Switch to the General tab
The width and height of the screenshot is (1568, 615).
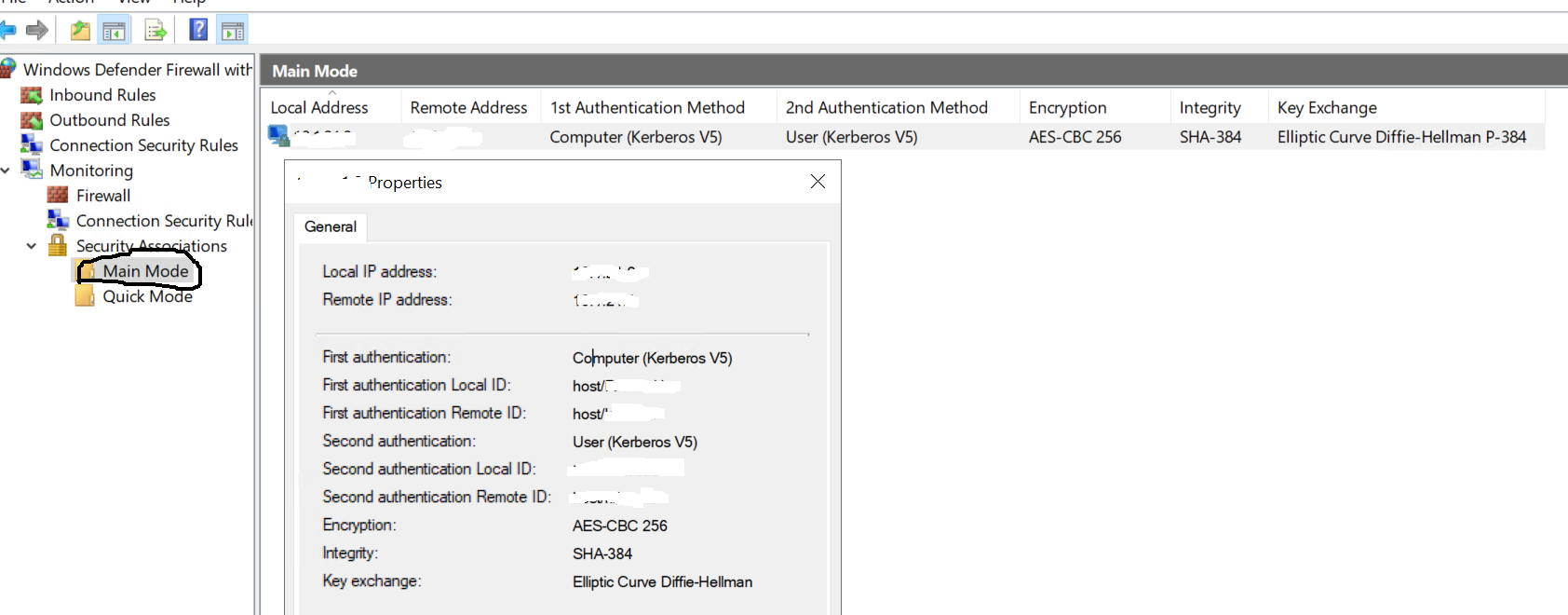point(330,226)
